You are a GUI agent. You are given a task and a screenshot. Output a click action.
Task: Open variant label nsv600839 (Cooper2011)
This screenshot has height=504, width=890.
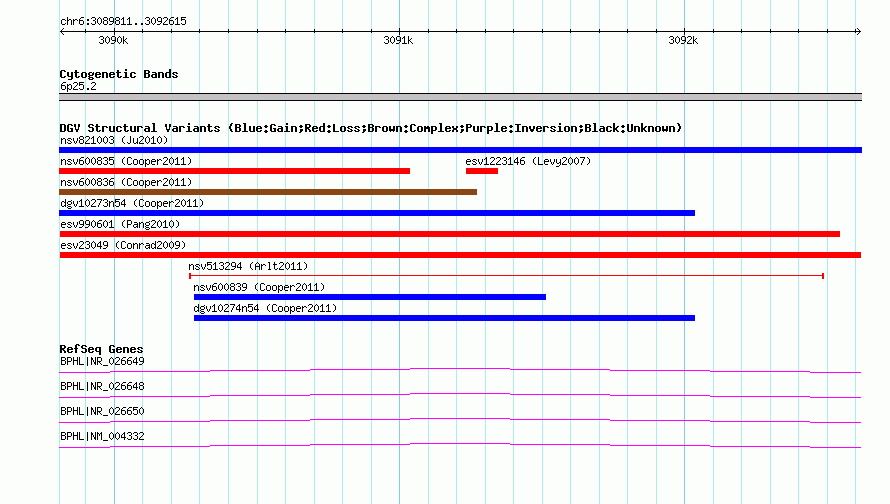click(x=259, y=287)
